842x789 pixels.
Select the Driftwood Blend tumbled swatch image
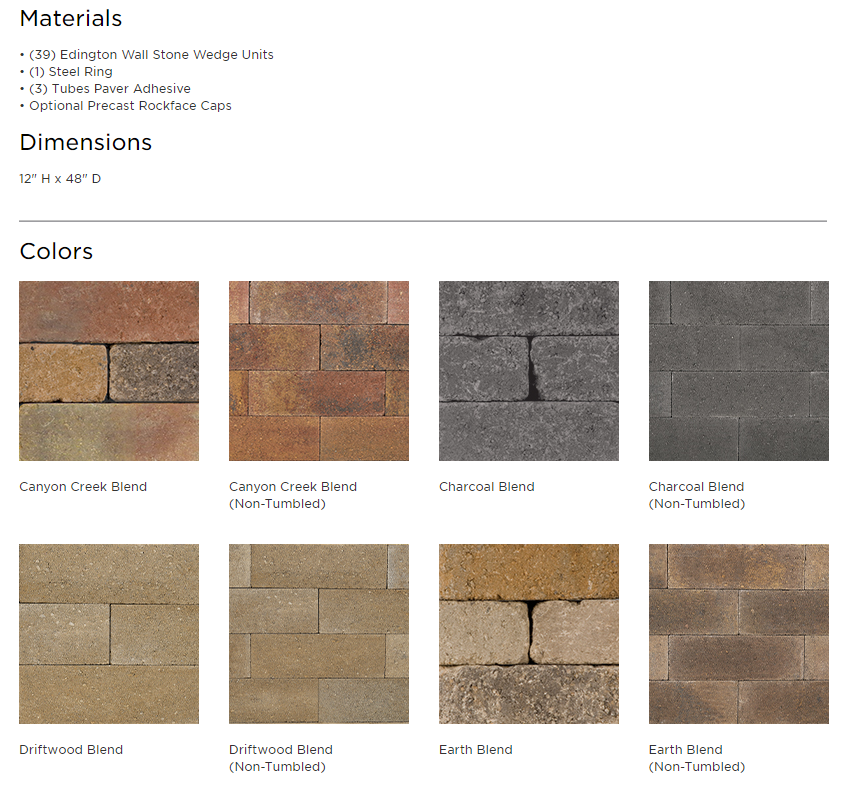pyautogui.click(x=109, y=634)
